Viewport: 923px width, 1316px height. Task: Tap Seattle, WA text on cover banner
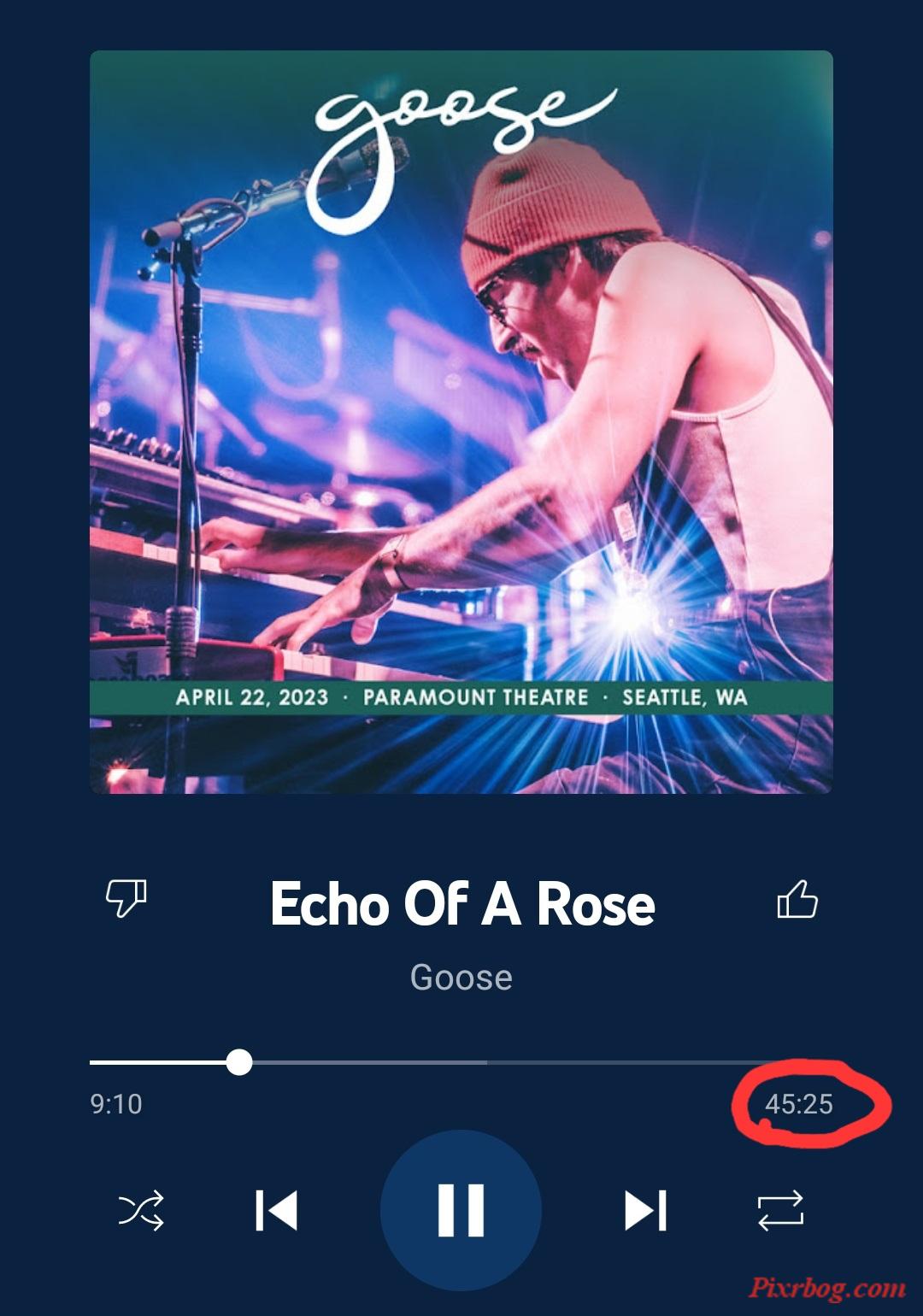point(685,697)
